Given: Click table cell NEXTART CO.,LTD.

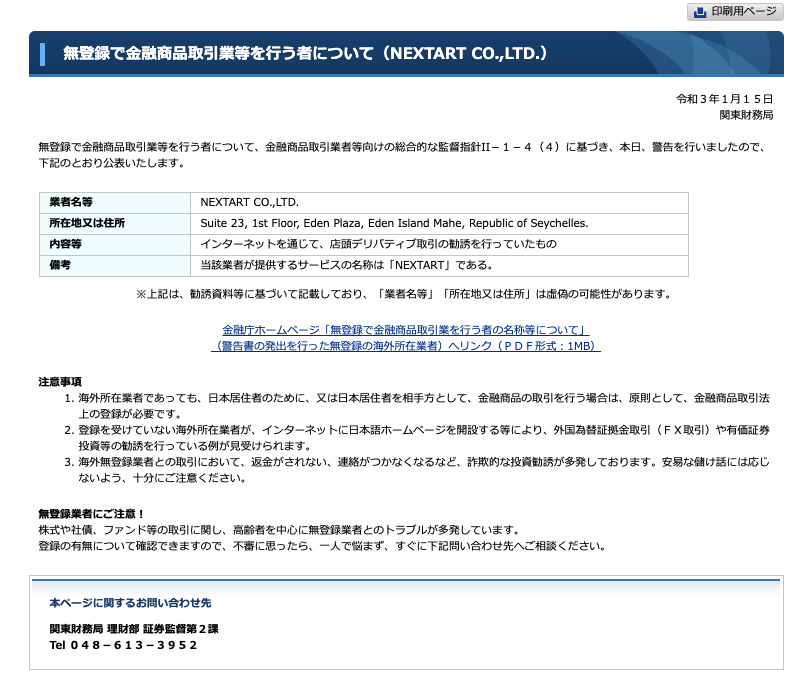Looking at the screenshot, I should (x=439, y=202).
